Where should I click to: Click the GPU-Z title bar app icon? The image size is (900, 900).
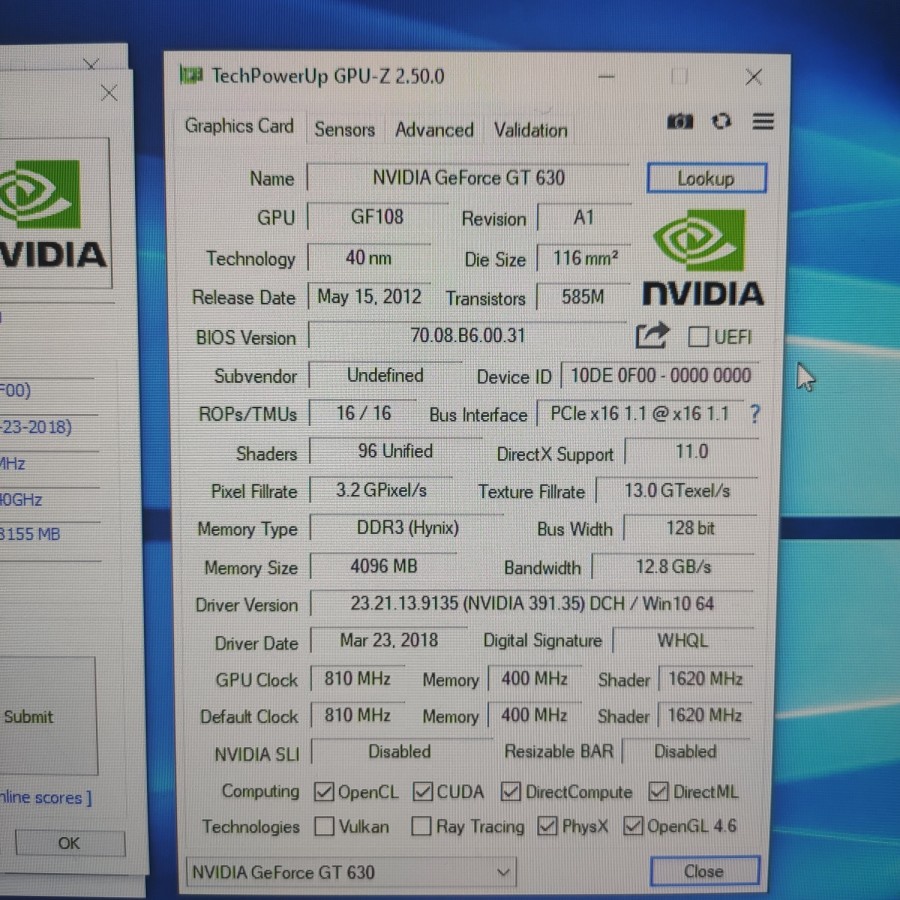[x=190, y=76]
